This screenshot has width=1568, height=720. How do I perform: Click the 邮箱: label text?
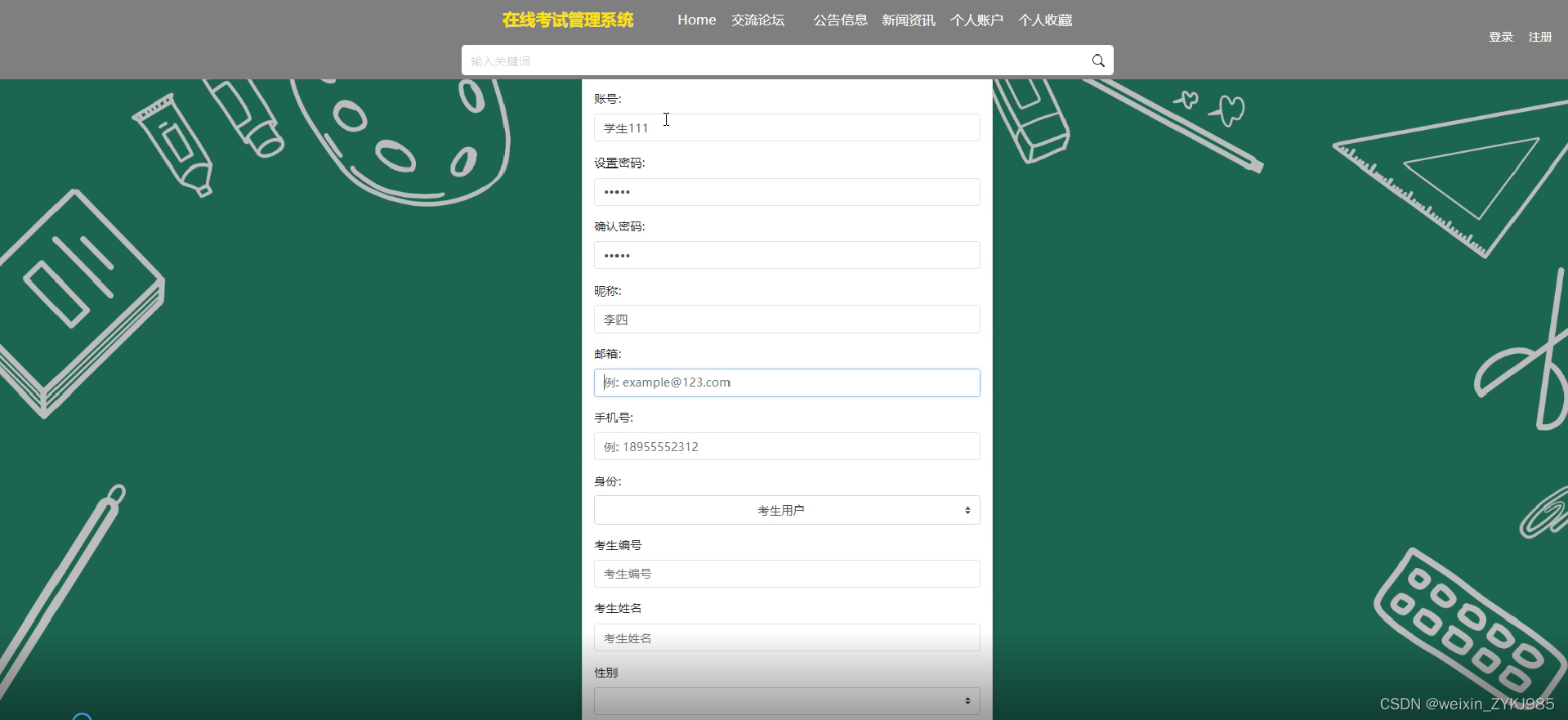click(x=608, y=354)
